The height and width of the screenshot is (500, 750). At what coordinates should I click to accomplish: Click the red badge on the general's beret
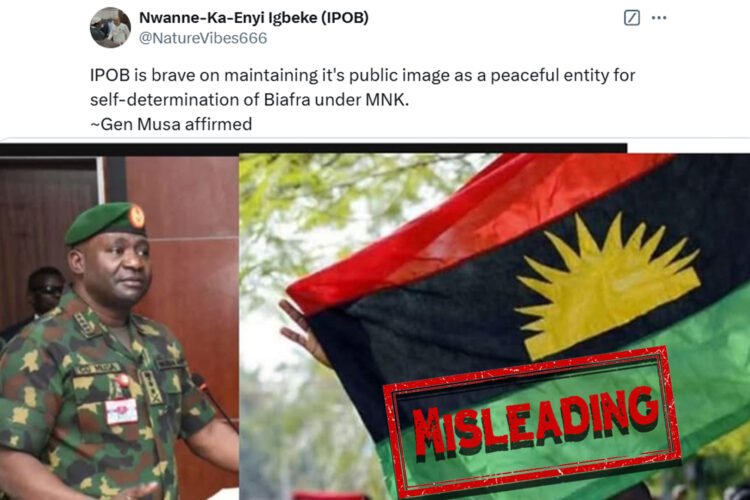coord(137,216)
